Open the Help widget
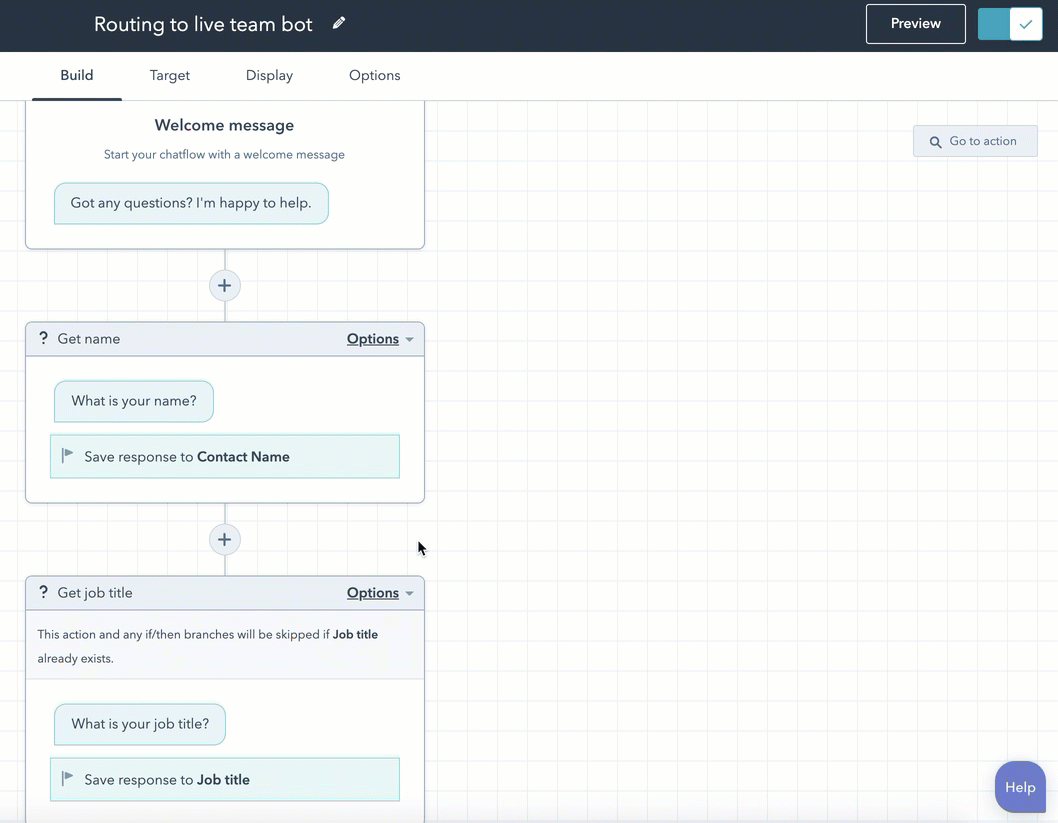This screenshot has width=1058, height=823. click(x=1020, y=787)
